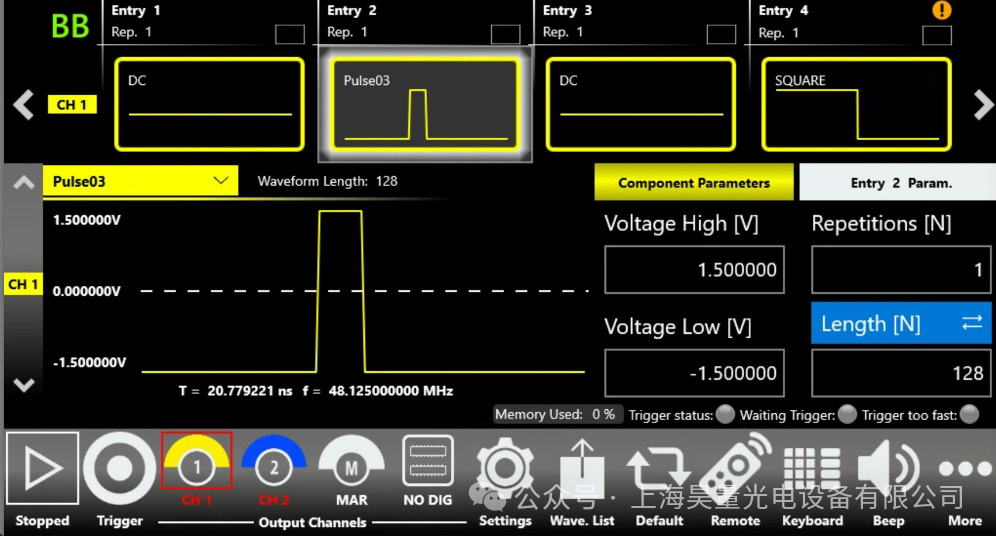Click Waveform Length: 128 text
Image resolution: width=996 pixels, height=537 pixels.
327,181
